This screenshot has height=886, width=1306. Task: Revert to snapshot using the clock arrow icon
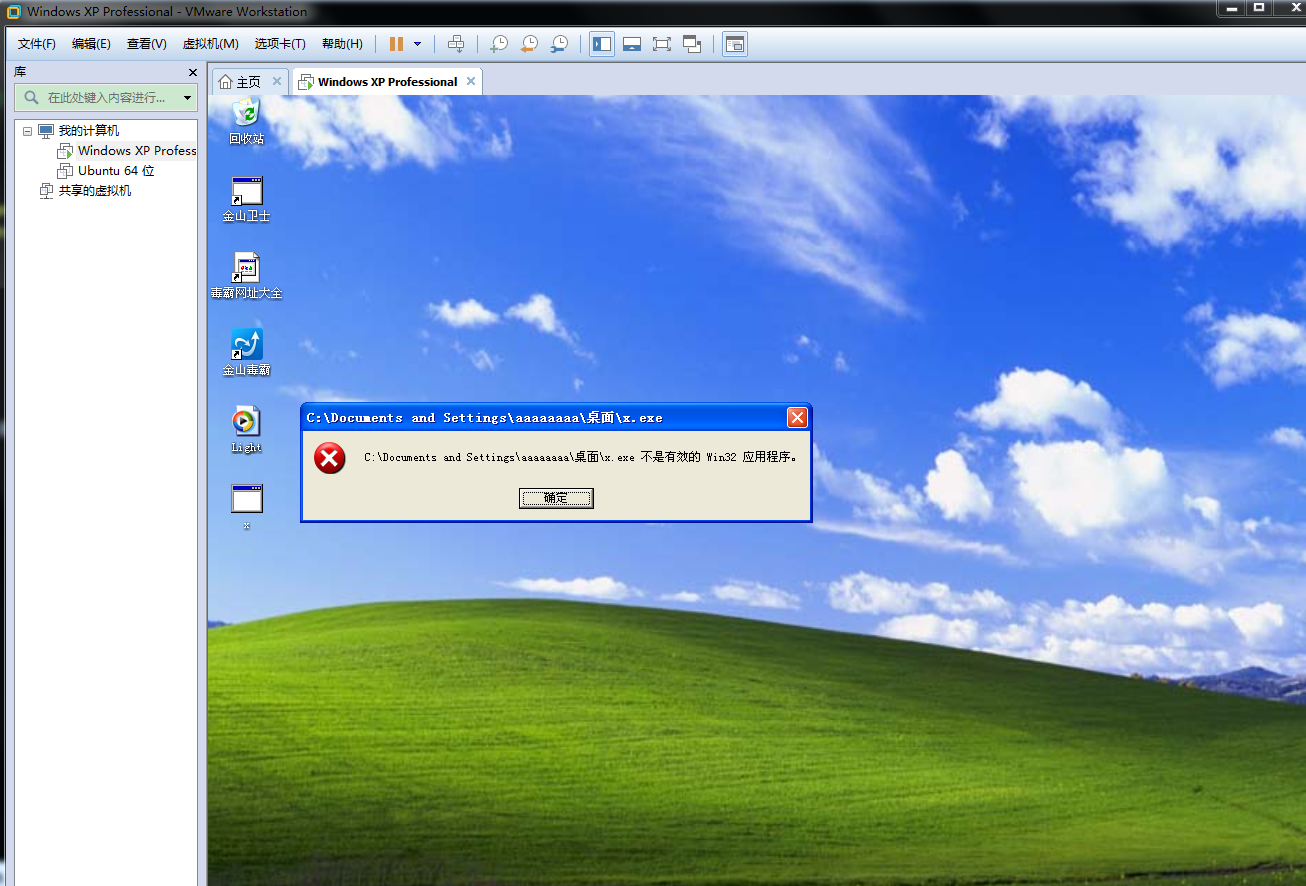coord(529,44)
